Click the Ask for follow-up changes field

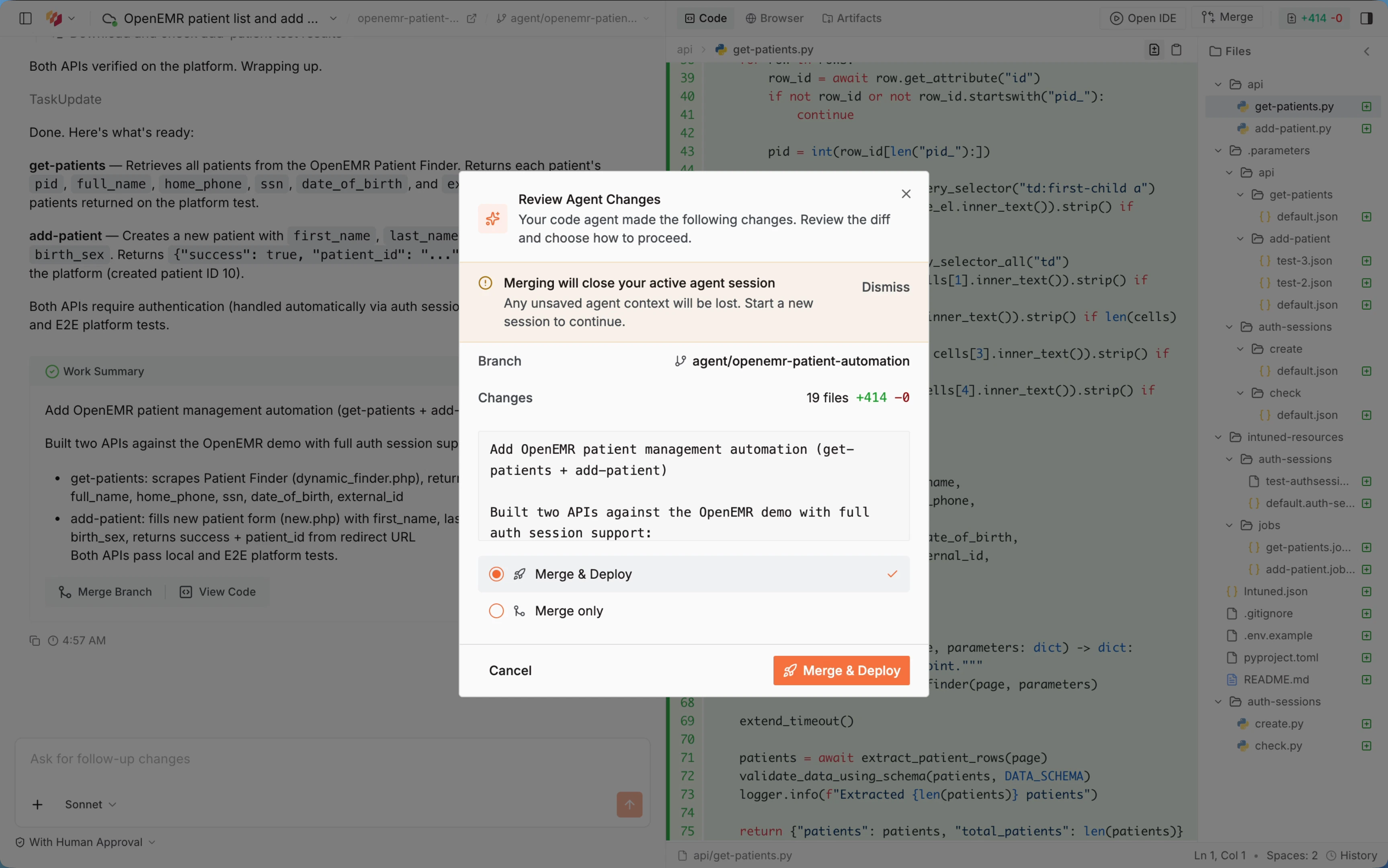coord(230,758)
